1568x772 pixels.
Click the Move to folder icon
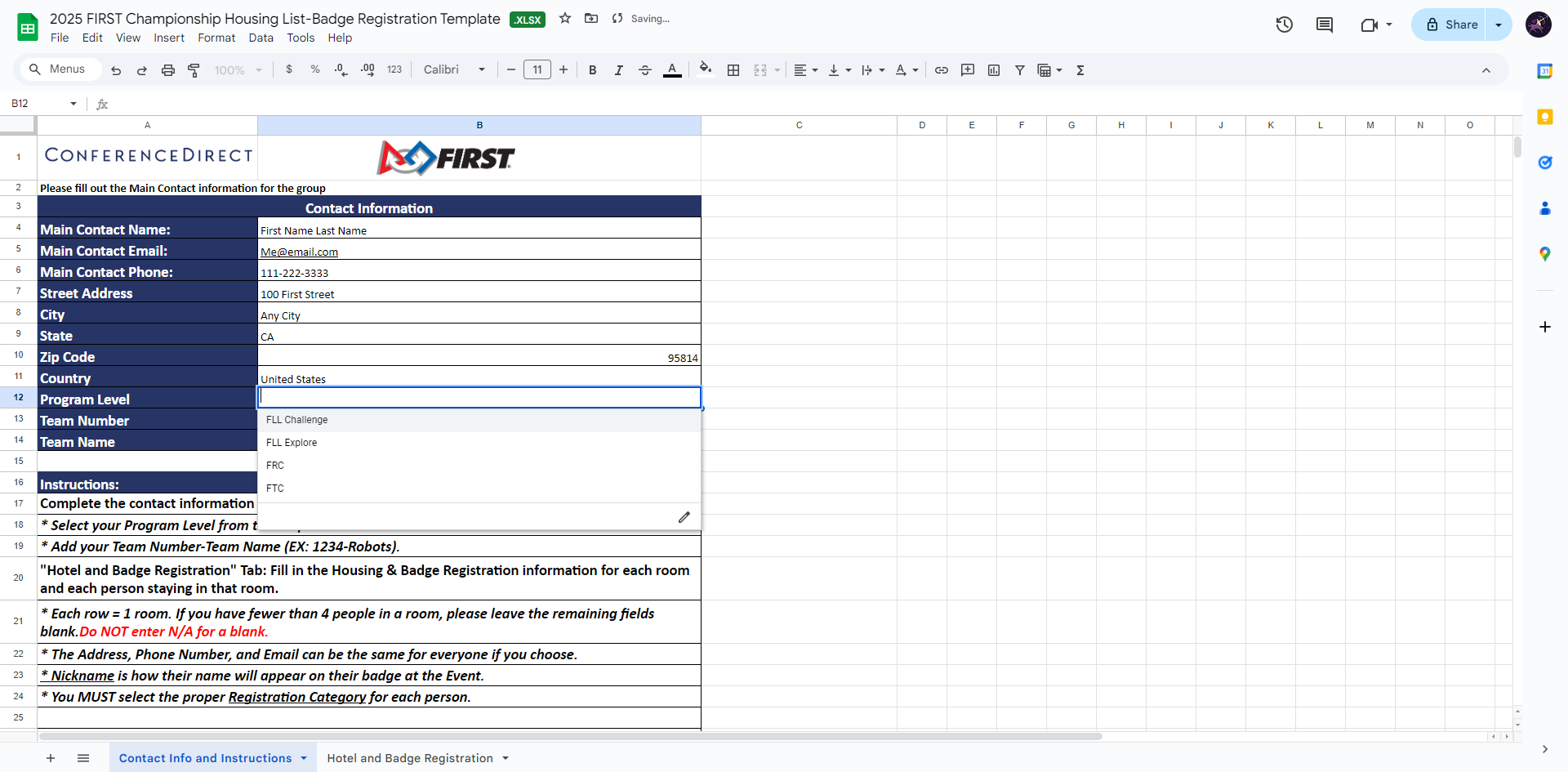point(591,18)
